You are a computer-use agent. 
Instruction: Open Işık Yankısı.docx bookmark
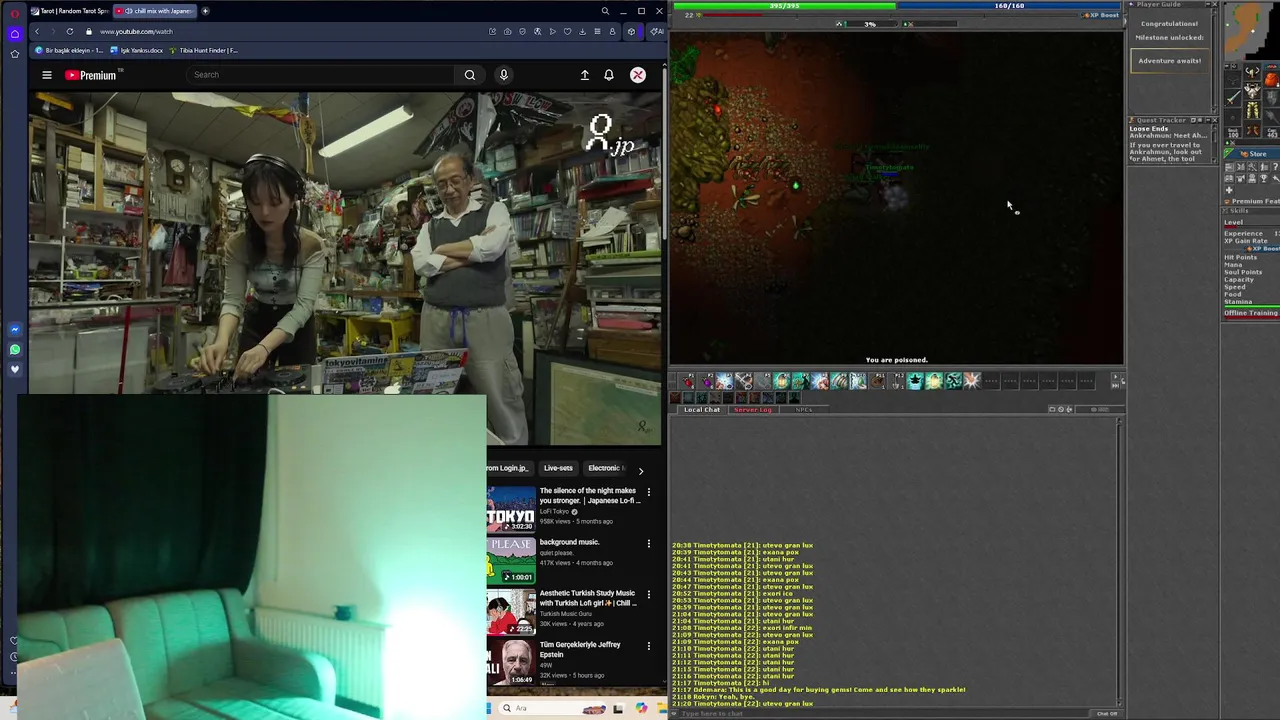click(138, 50)
